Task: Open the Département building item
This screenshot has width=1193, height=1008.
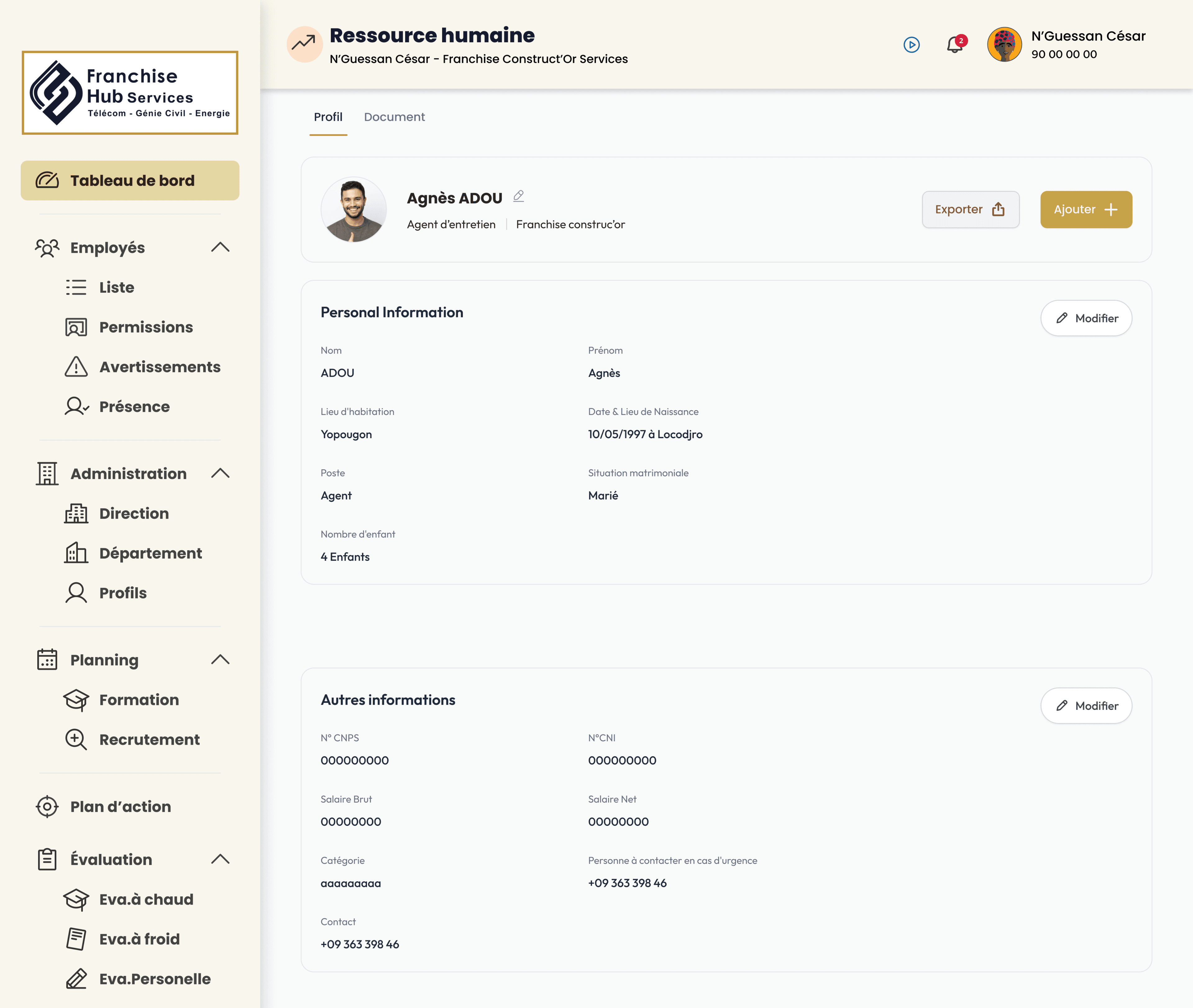Action: pyautogui.click(x=150, y=553)
